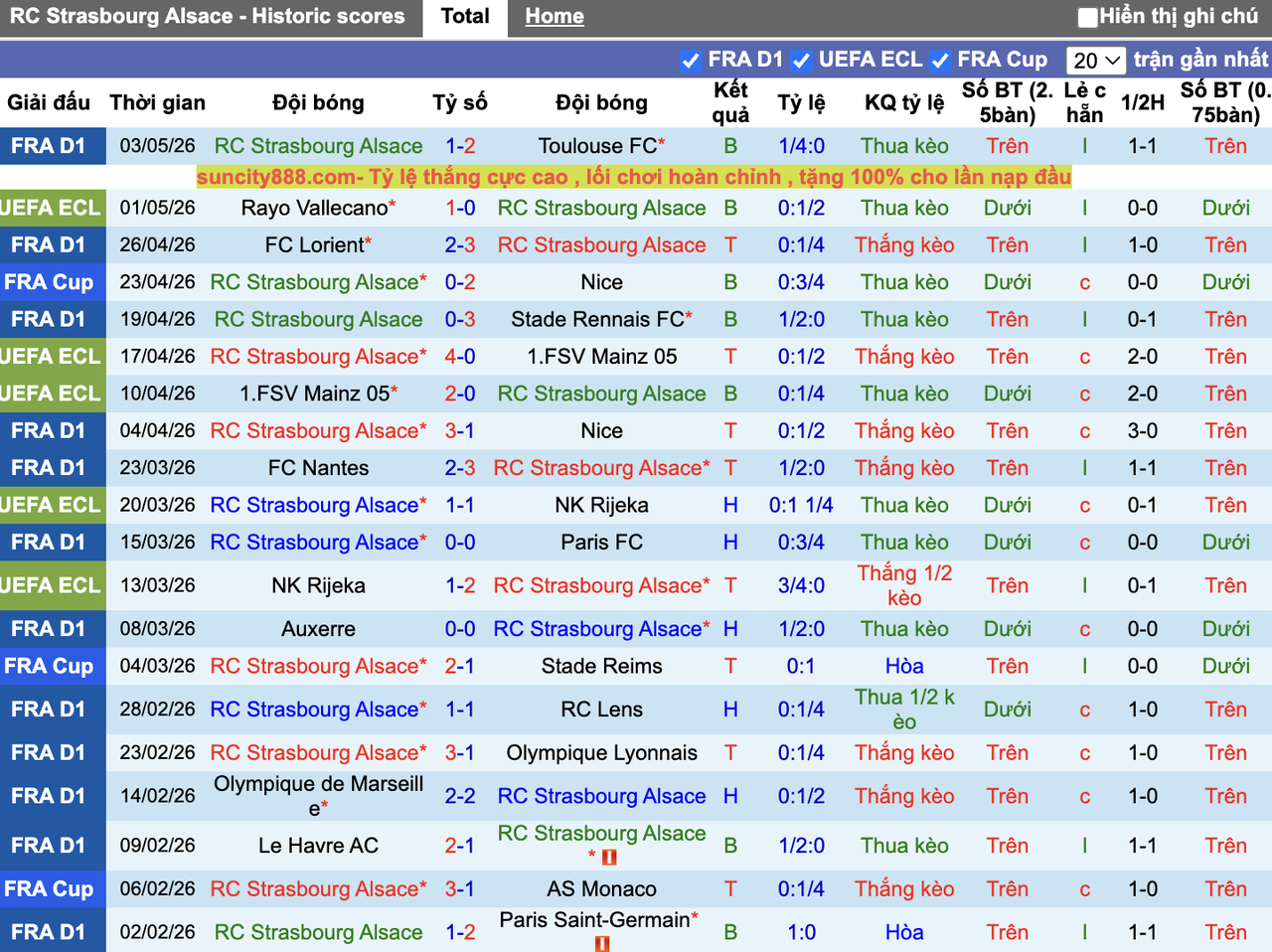The height and width of the screenshot is (952, 1272).
Task: Click the Kết quả column header
Action: point(730,102)
